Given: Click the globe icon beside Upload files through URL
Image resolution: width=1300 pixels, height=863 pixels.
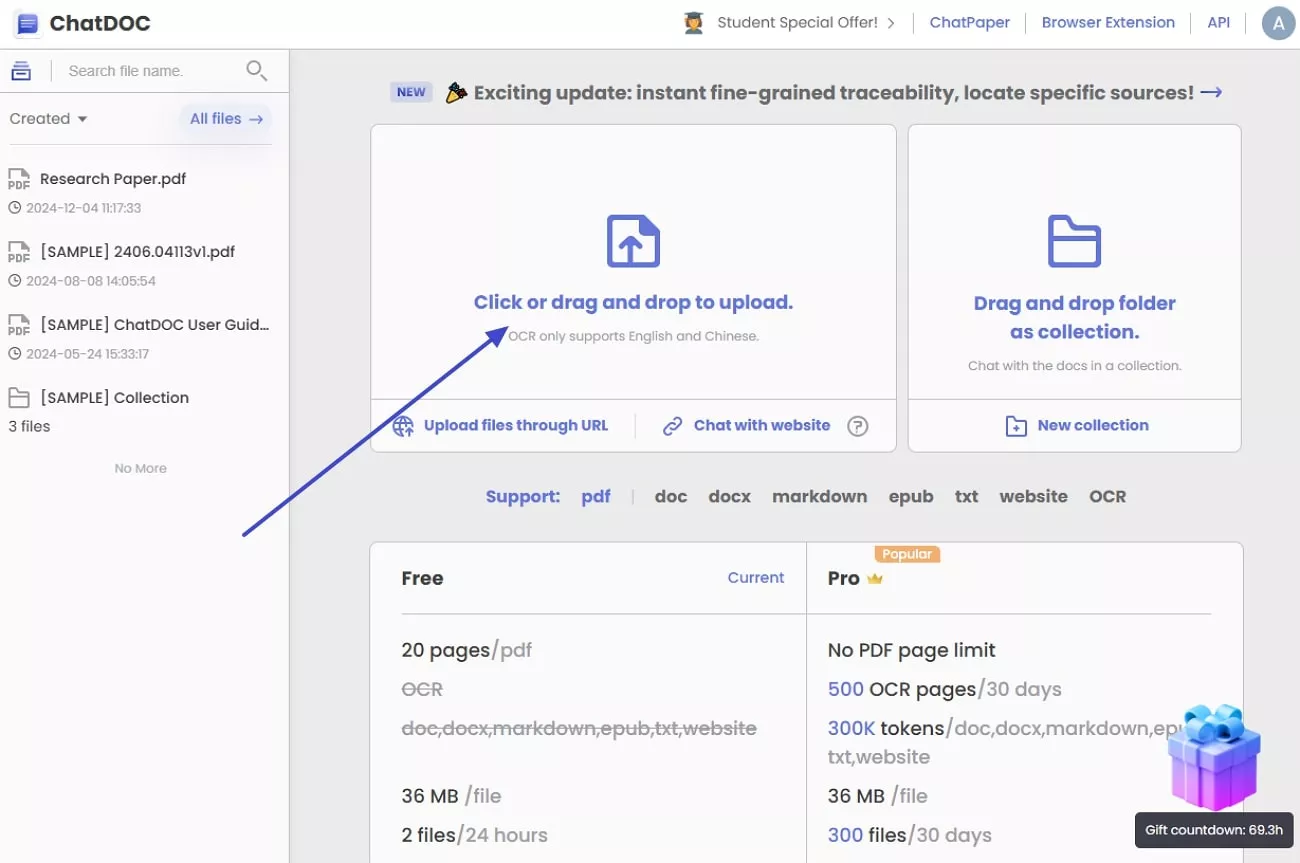Looking at the screenshot, I should point(402,425).
